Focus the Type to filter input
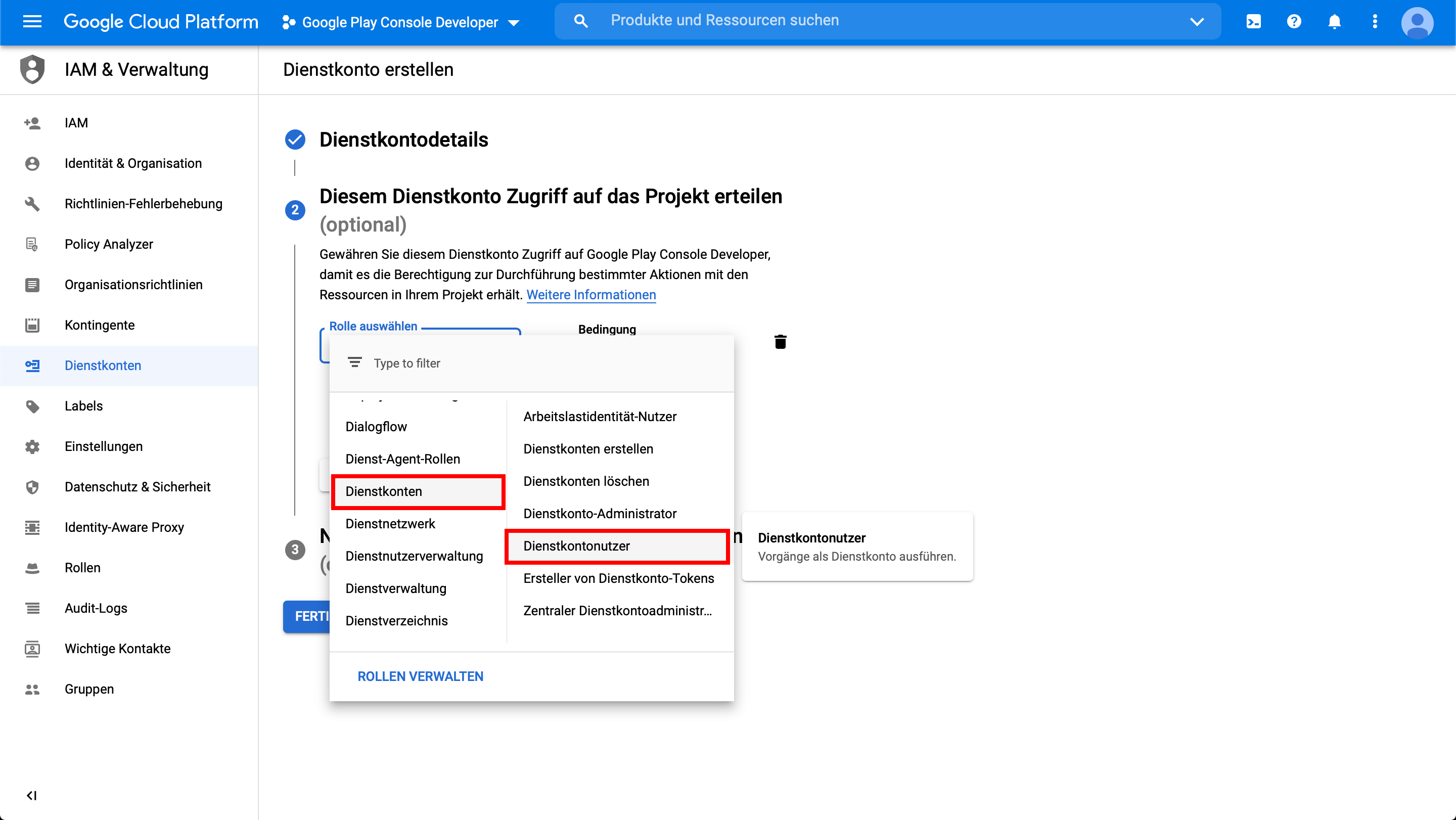The image size is (1456, 820). (531, 363)
